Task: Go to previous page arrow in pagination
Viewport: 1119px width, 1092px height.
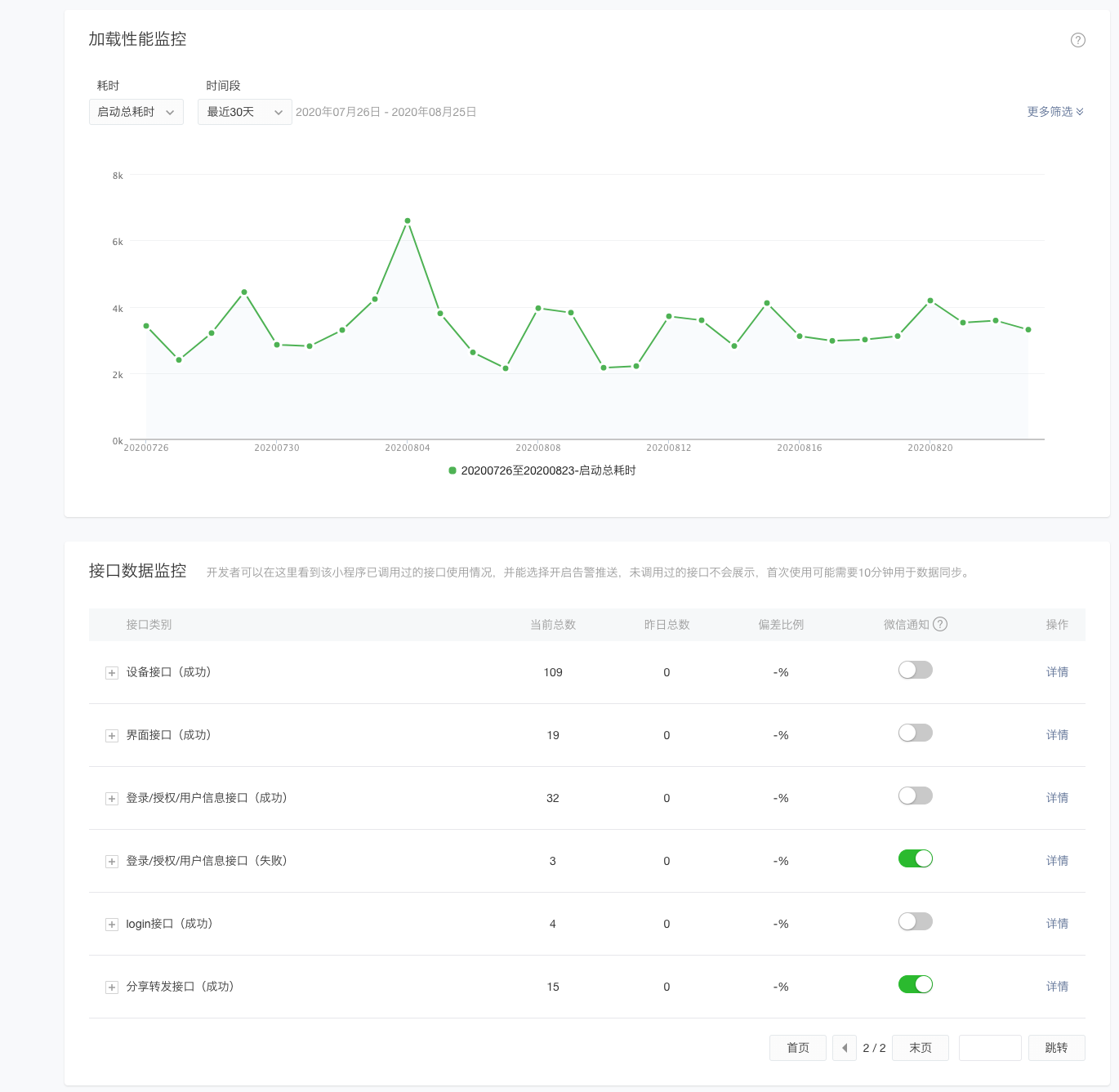Action: point(845,1048)
